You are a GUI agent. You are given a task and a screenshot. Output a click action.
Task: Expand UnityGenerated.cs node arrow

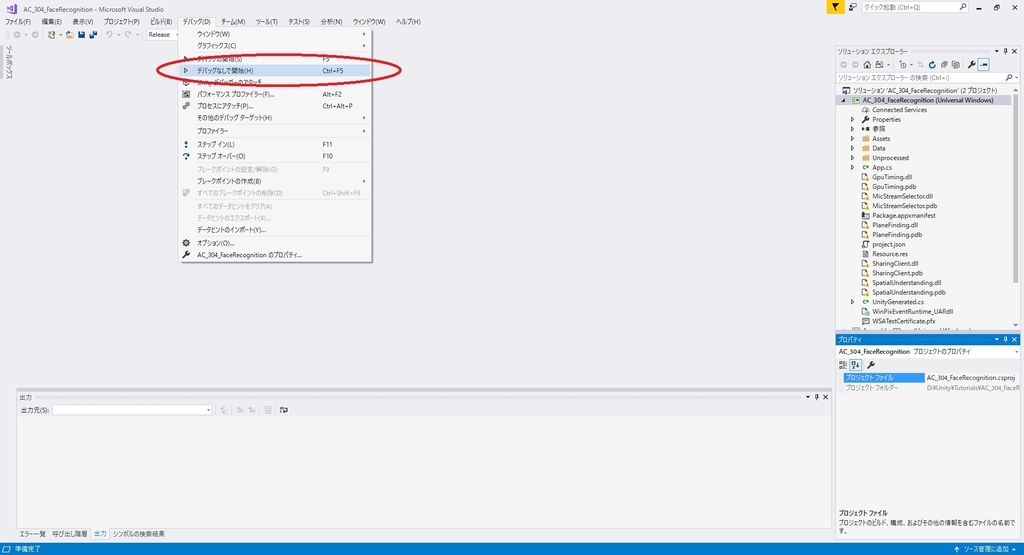[852, 302]
